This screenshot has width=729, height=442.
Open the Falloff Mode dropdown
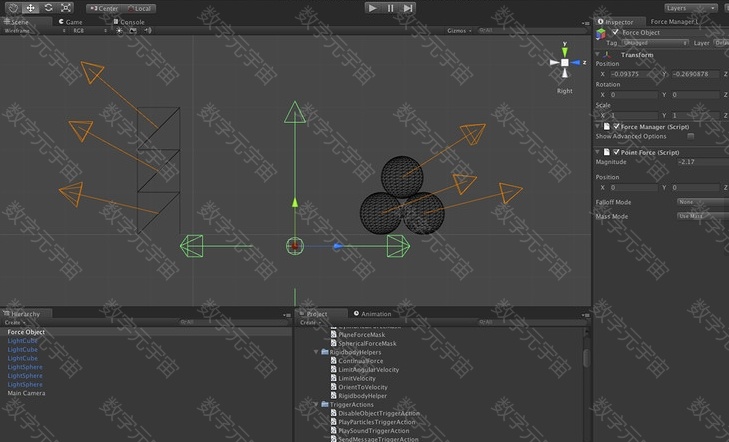[x=702, y=202]
